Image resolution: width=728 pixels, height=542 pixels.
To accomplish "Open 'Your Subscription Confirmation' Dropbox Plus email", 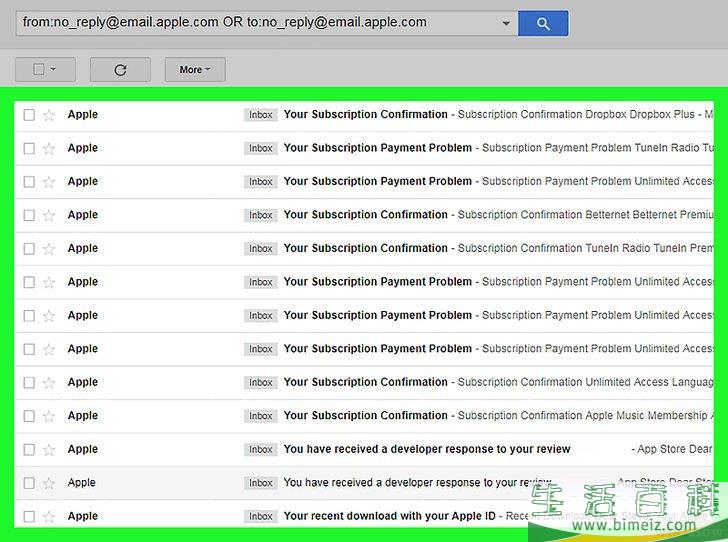I will coord(365,114).
